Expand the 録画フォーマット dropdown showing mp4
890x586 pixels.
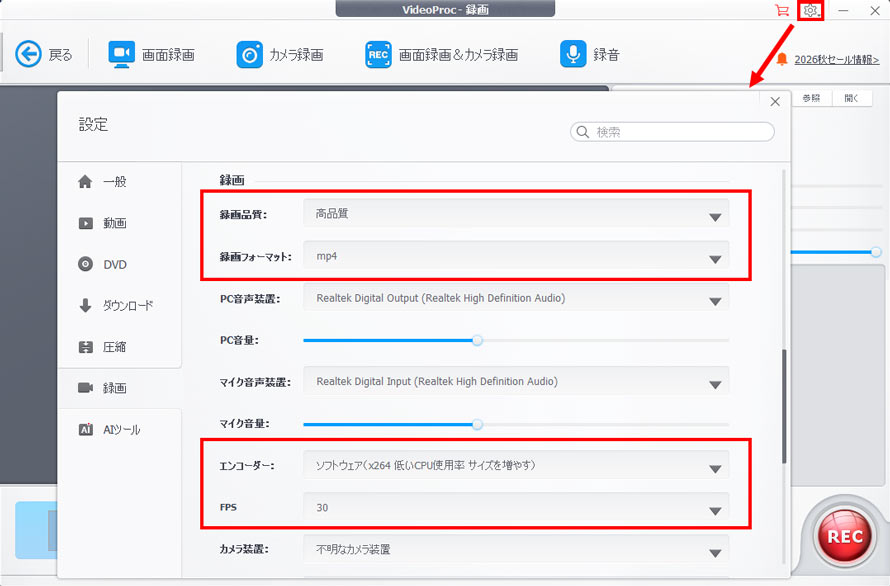pos(516,256)
